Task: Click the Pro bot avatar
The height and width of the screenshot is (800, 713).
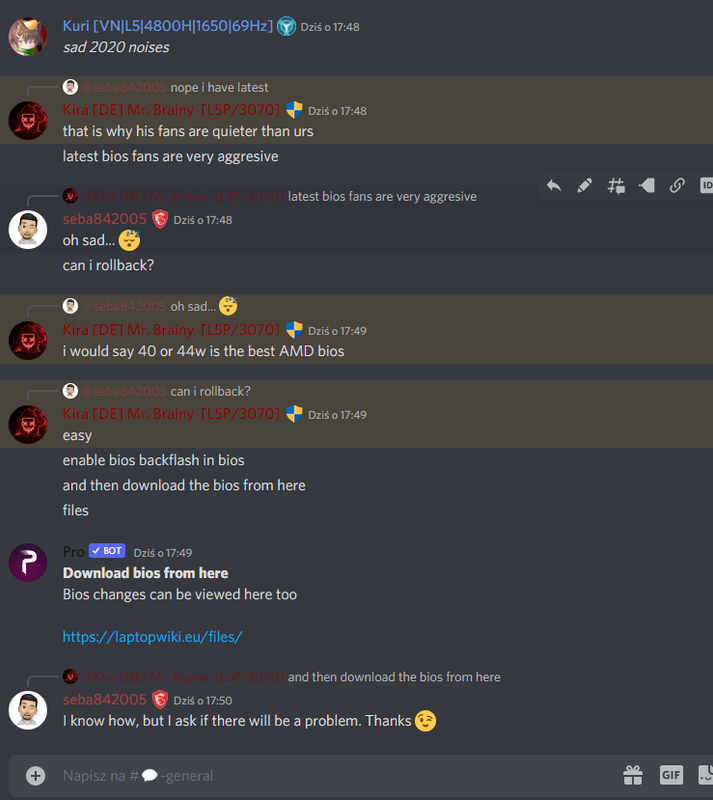Action: (x=28, y=562)
